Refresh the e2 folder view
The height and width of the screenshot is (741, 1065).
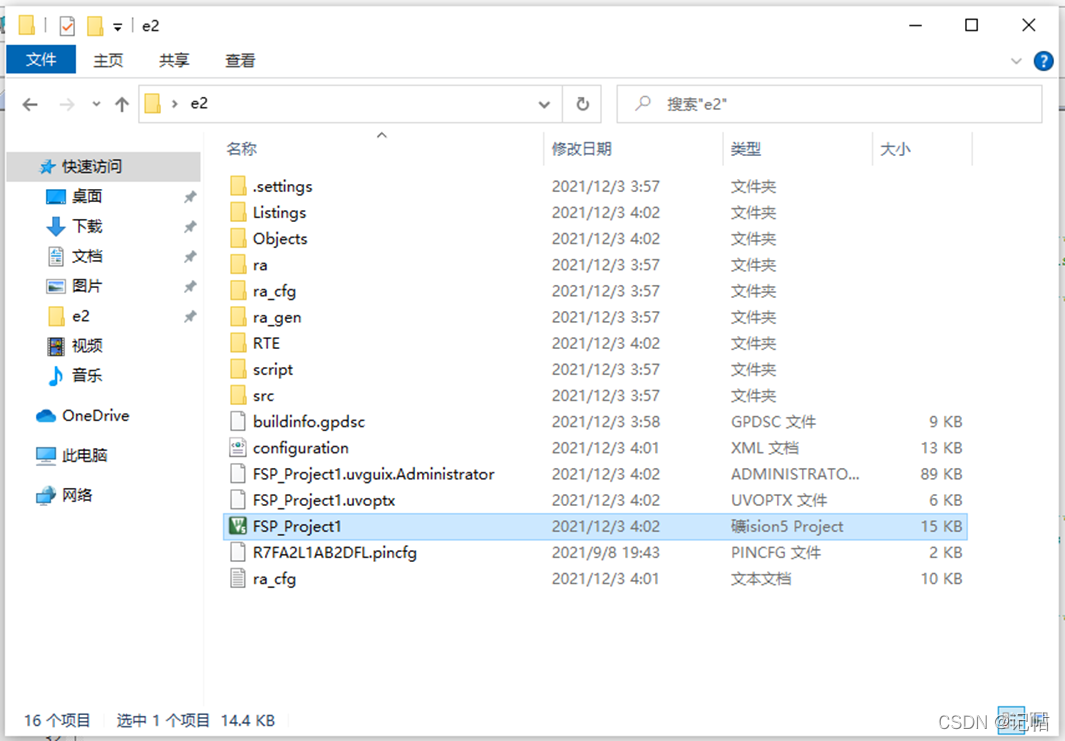coord(582,104)
